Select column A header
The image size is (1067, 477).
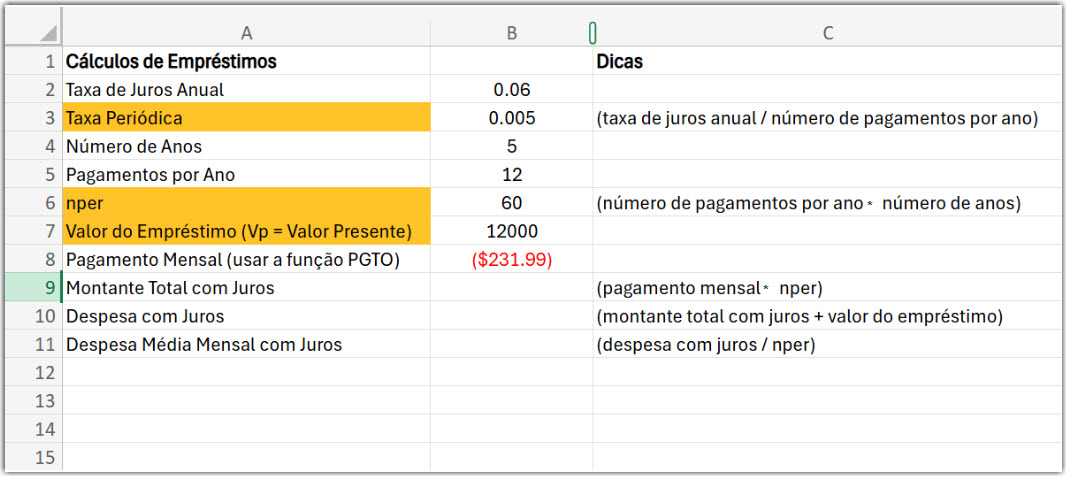[x=246, y=33]
